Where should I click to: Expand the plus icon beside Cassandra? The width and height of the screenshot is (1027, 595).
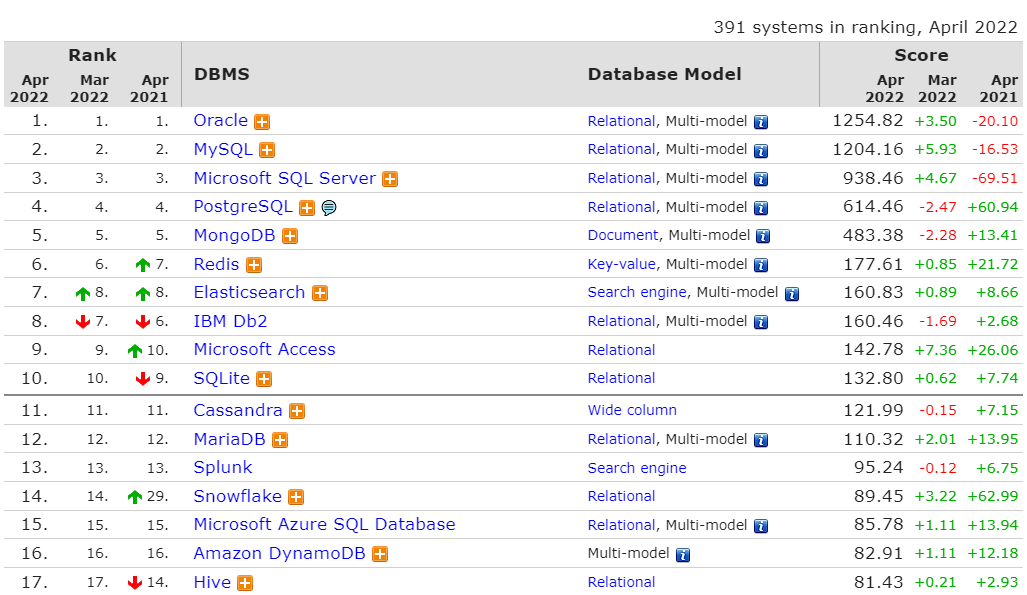(x=297, y=411)
